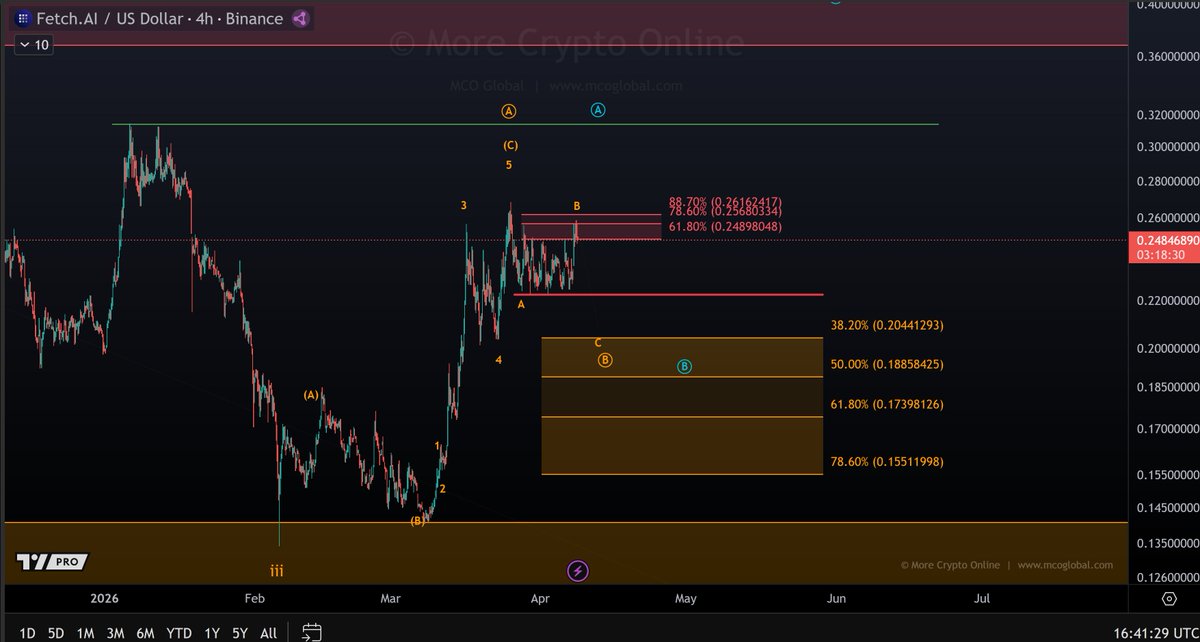Select the circled orange A wave label
1200x642 pixels.
(509, 111)
